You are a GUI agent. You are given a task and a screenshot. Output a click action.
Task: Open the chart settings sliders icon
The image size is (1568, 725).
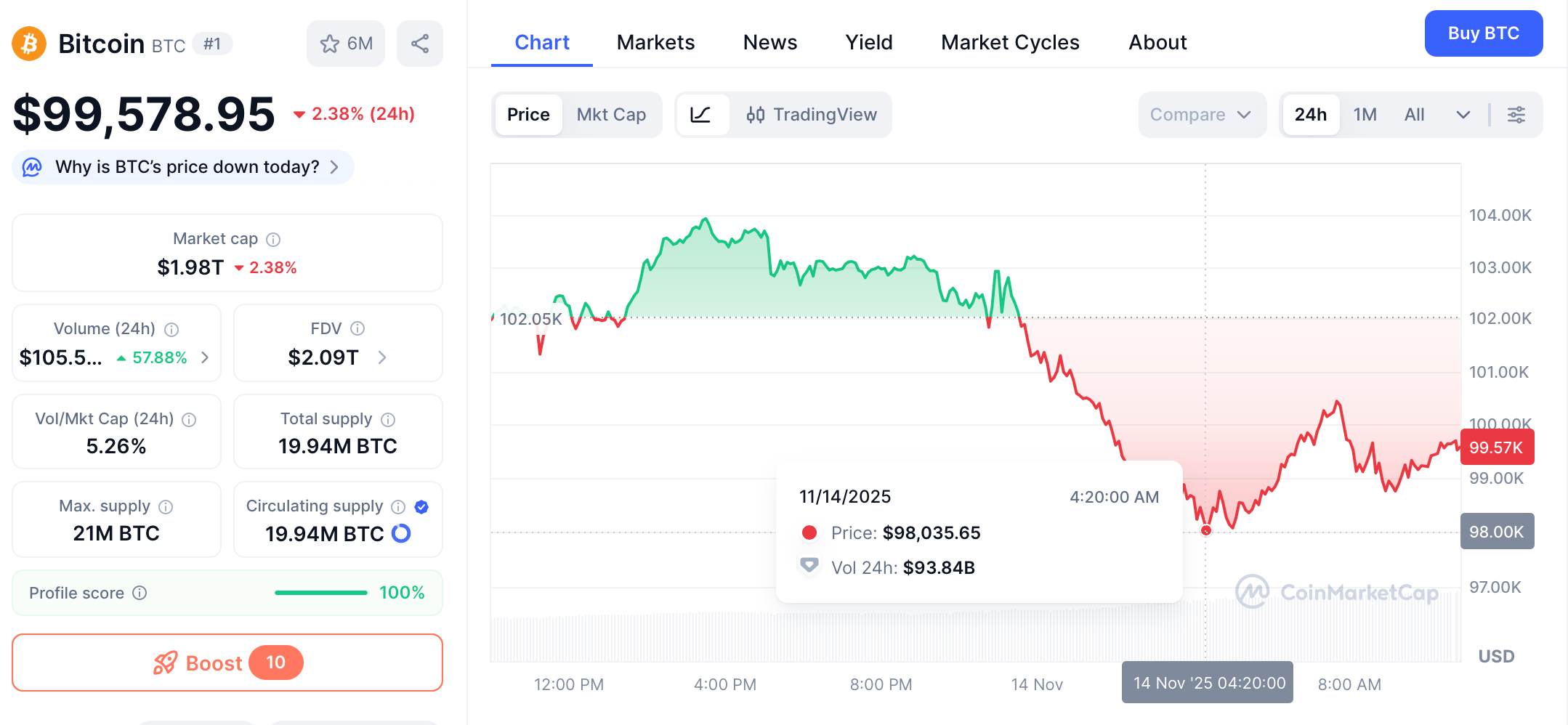coord(1516,115)
